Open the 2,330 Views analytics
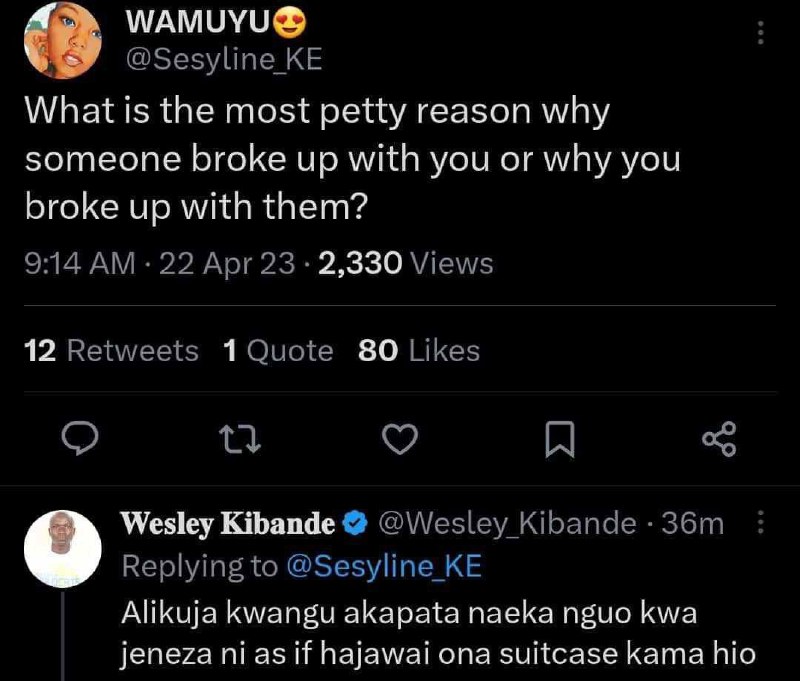 coord(406,264)
